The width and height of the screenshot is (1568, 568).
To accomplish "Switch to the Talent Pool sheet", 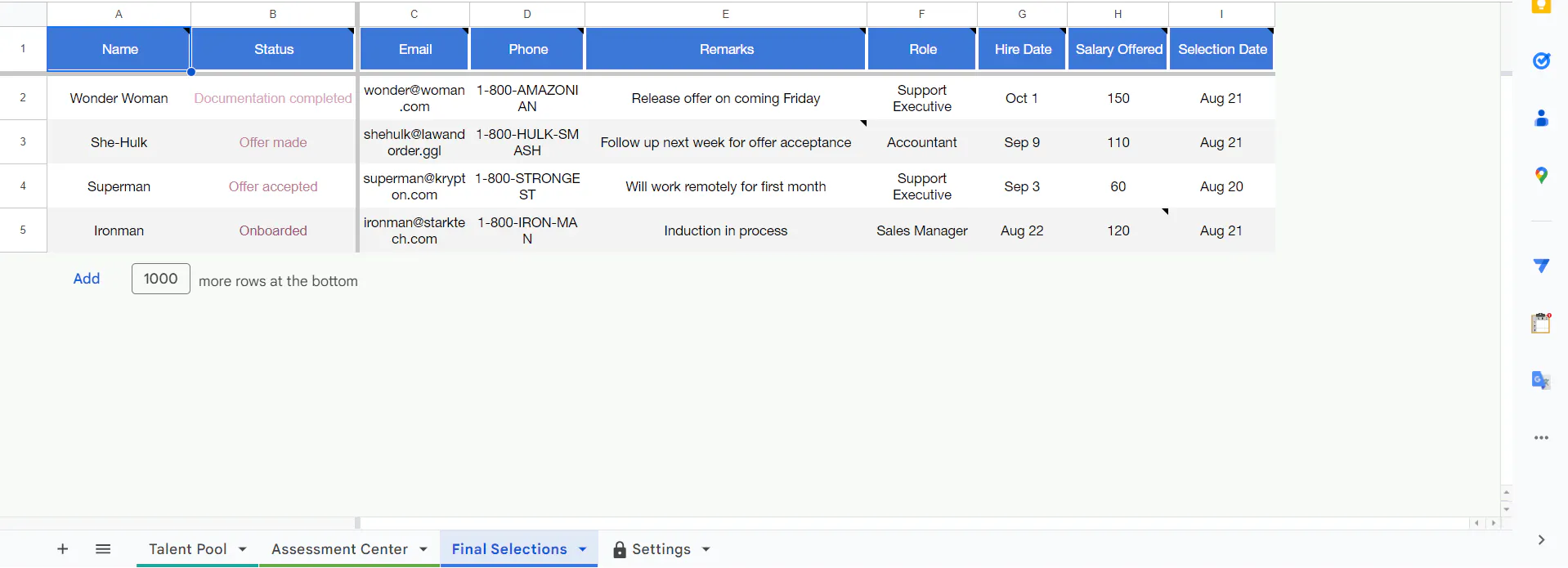I will coord(188,549).
